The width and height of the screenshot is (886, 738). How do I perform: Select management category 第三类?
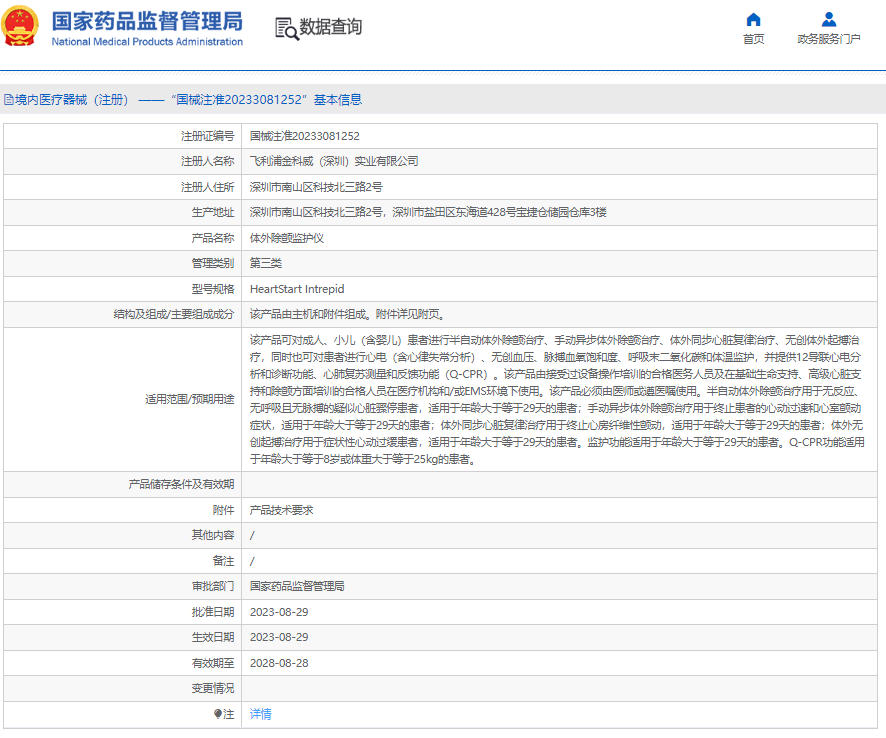coord(266,263)
